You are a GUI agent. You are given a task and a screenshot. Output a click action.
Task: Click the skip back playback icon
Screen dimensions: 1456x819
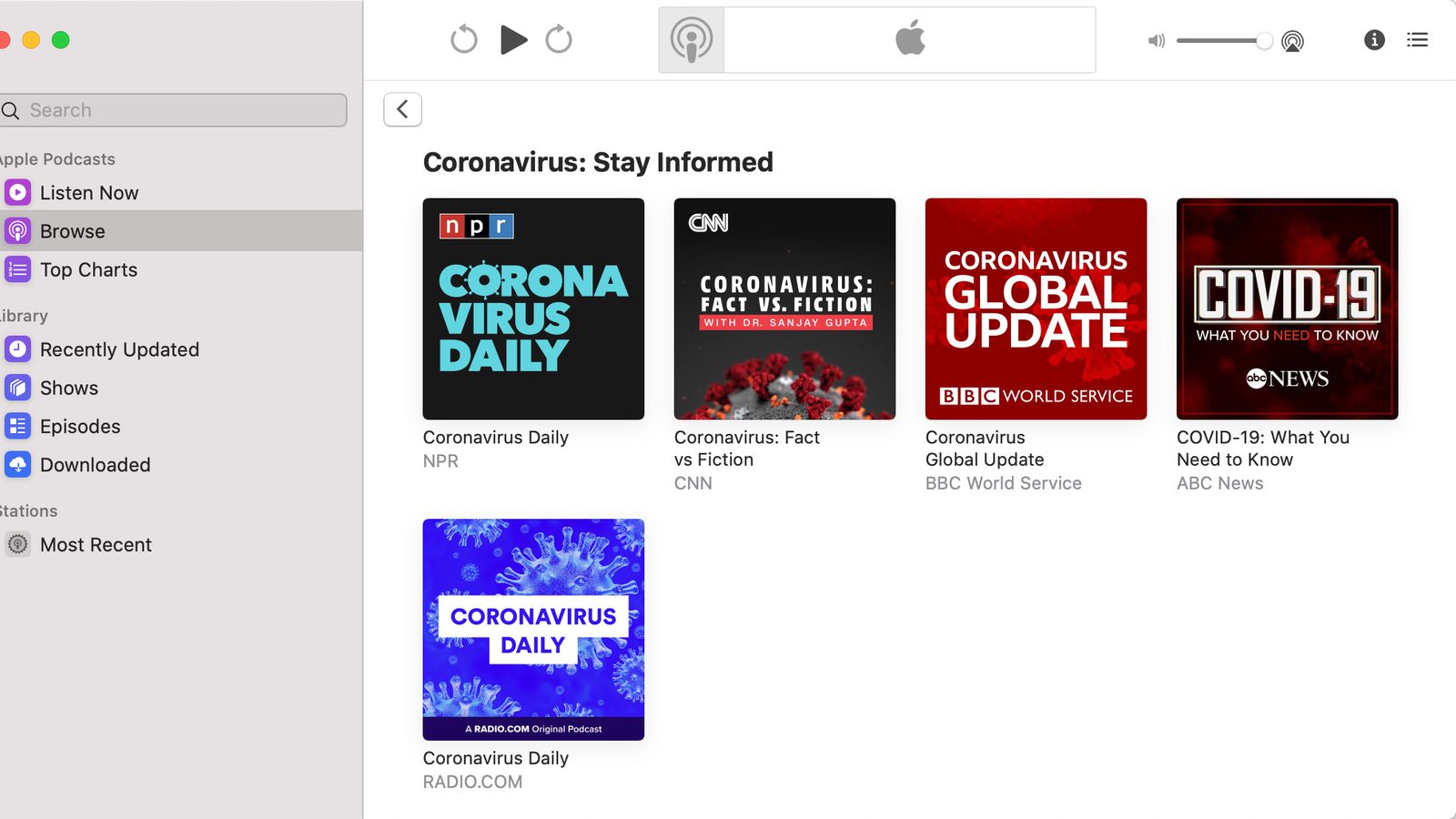(464, 39)
